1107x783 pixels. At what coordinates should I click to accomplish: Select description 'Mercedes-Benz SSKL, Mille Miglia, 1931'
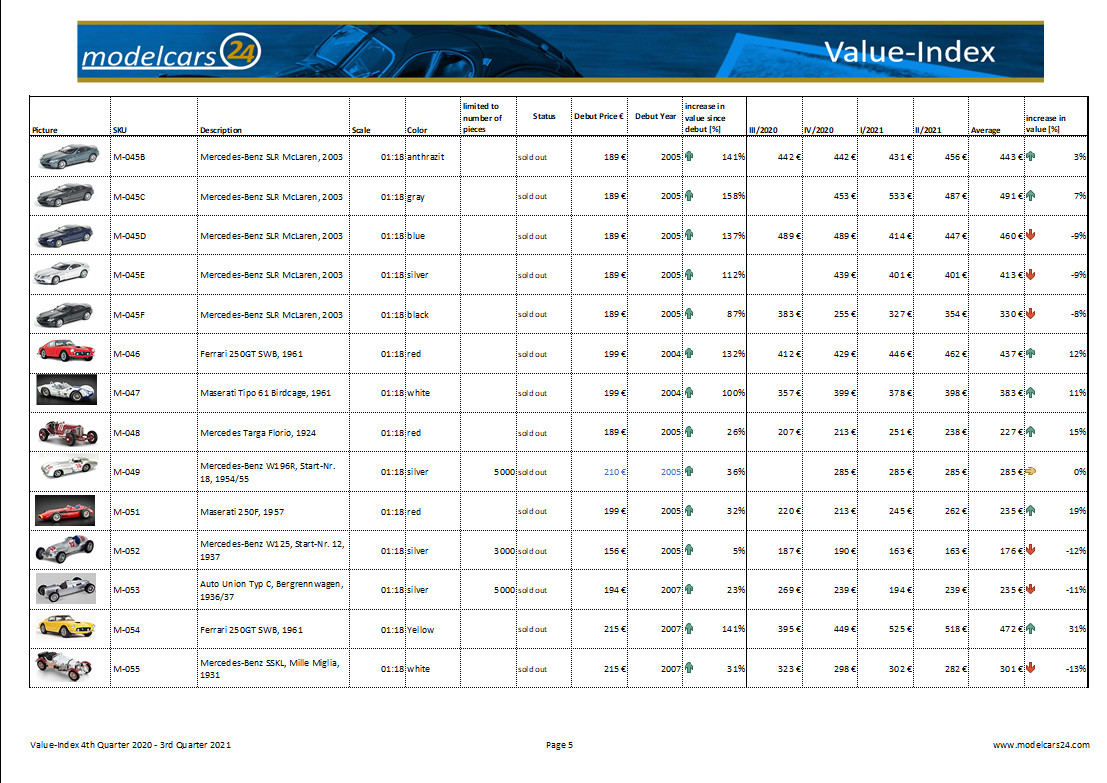[270, 669]
